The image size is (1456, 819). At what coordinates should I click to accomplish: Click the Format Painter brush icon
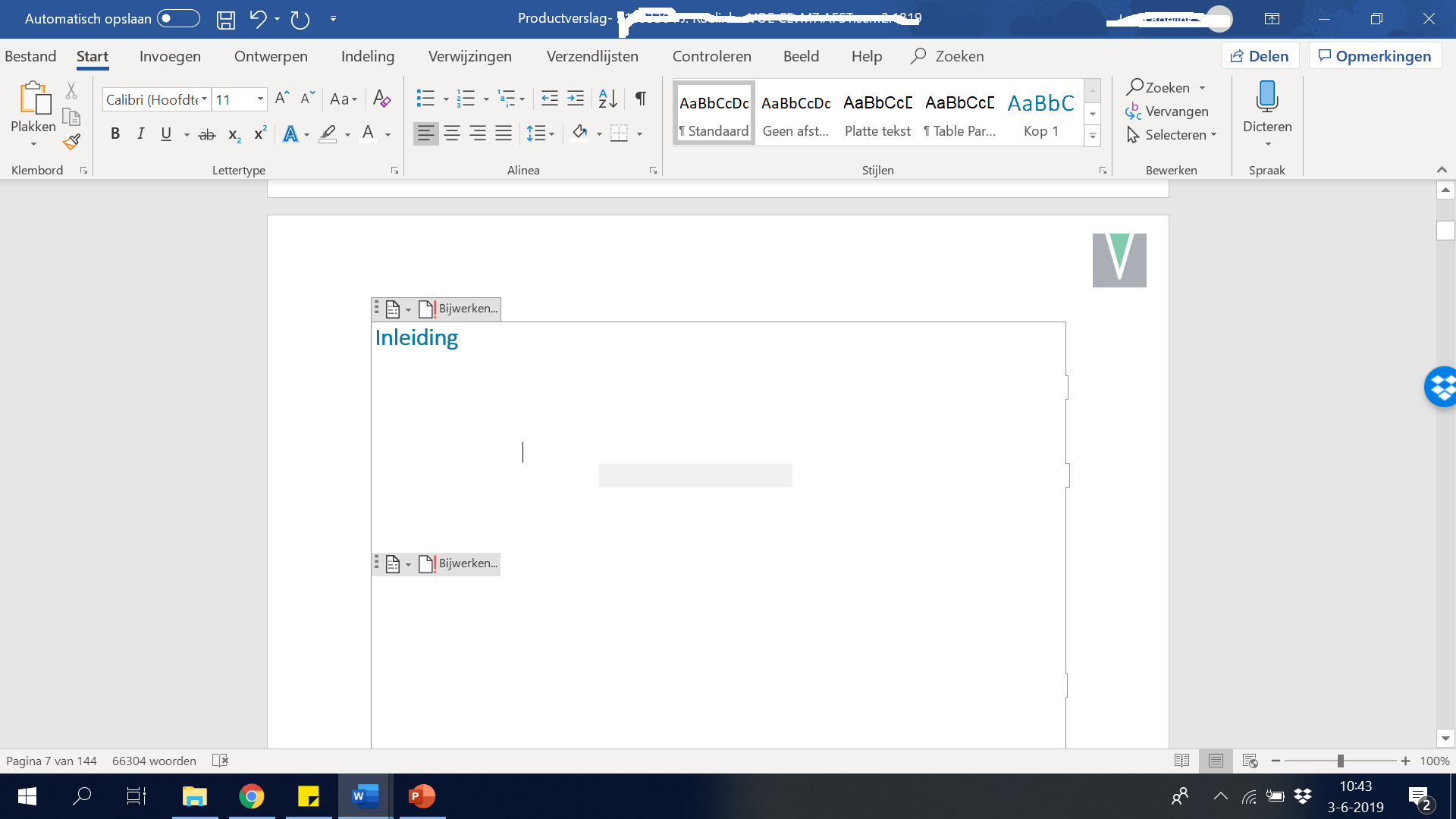[x=72, y=142]
